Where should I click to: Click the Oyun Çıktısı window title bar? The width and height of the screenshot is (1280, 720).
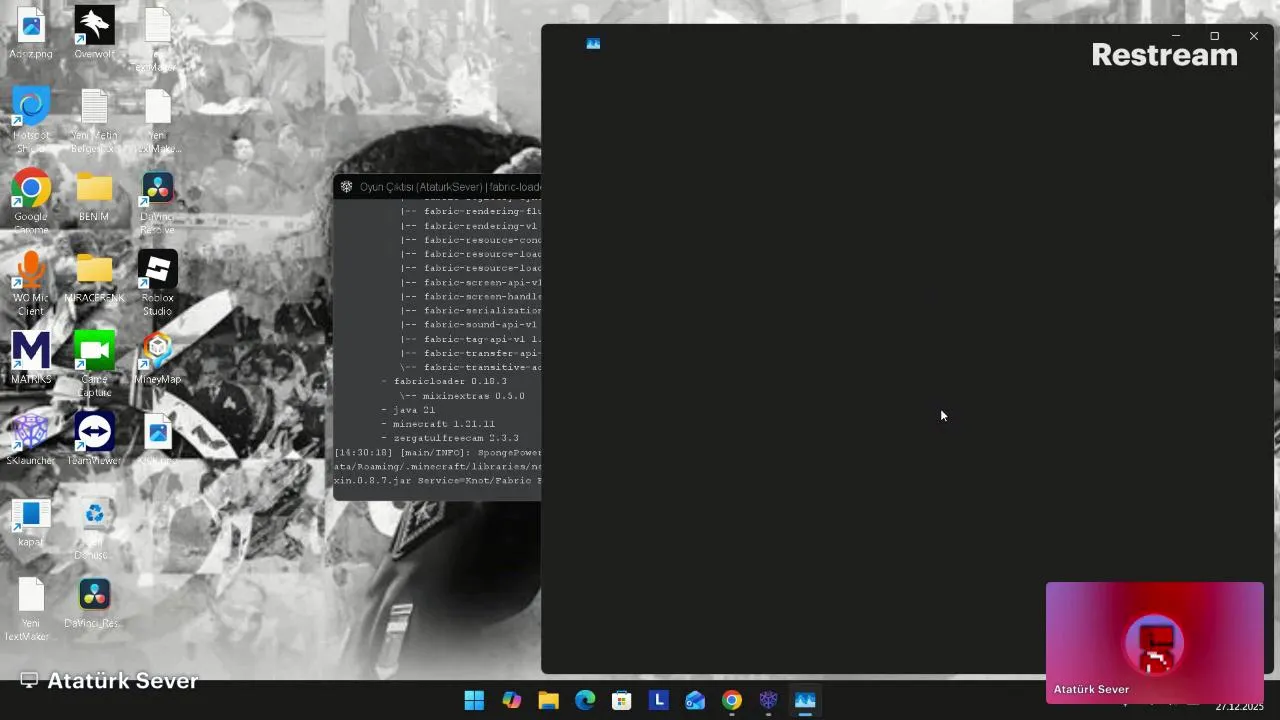(438, 187)
